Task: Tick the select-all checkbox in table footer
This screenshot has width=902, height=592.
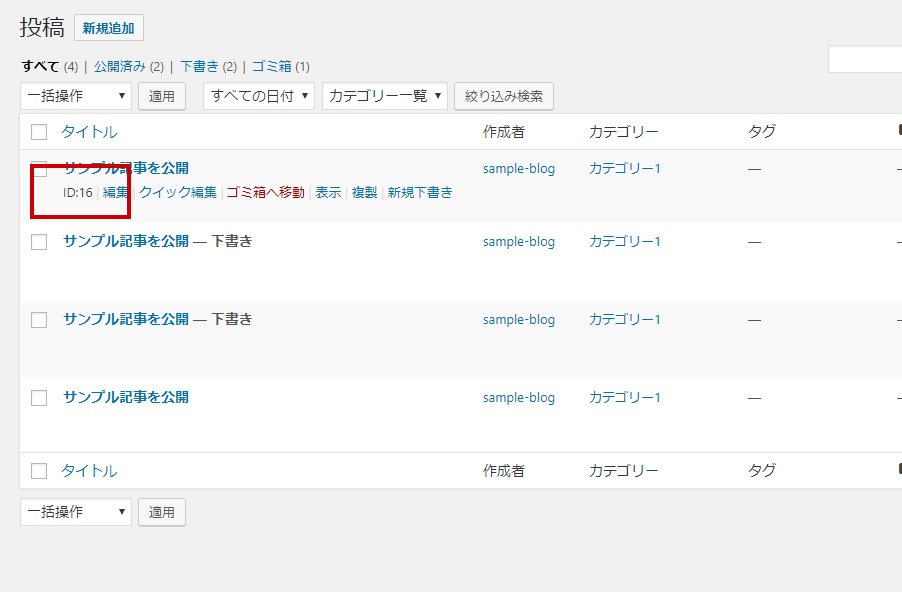Action: click(39, 471)
